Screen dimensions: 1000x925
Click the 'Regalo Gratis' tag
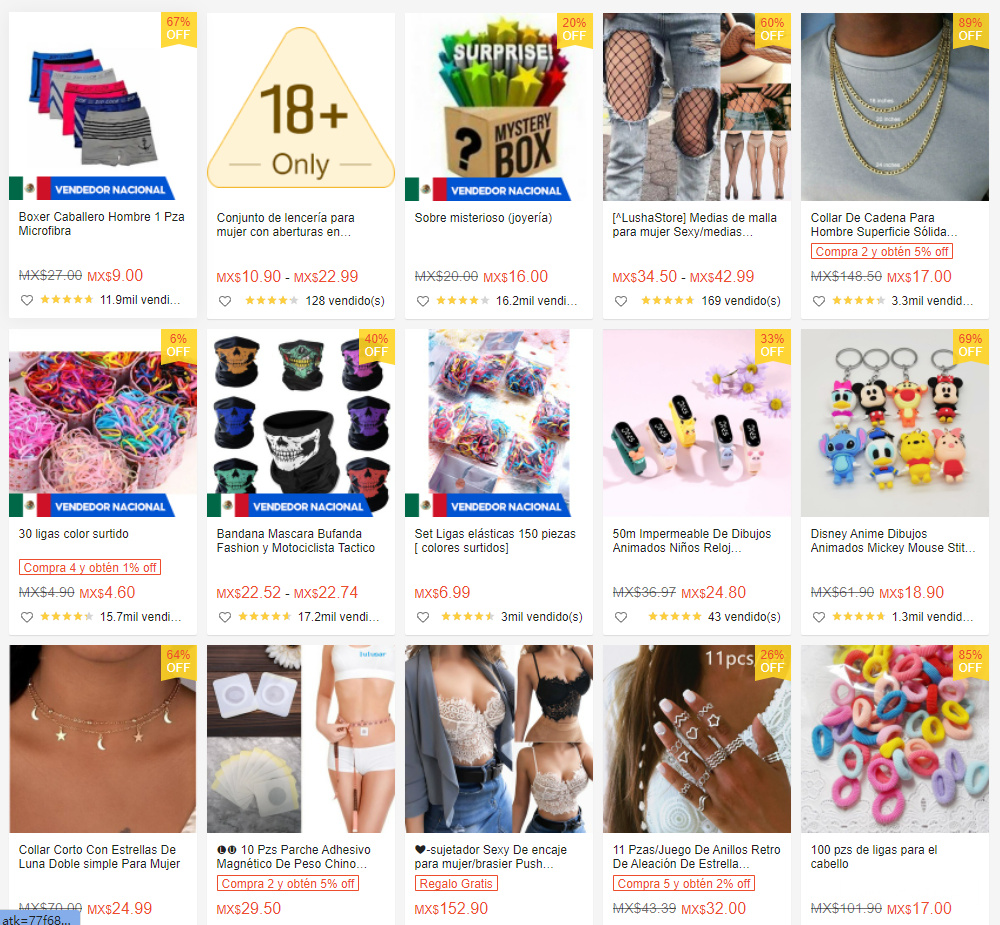pos(456,884)
